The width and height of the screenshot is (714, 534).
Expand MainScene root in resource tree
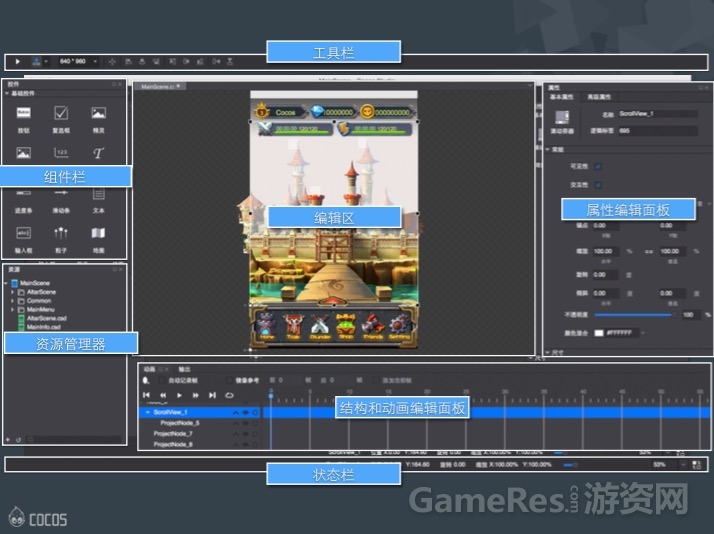(x=6, y=283)
